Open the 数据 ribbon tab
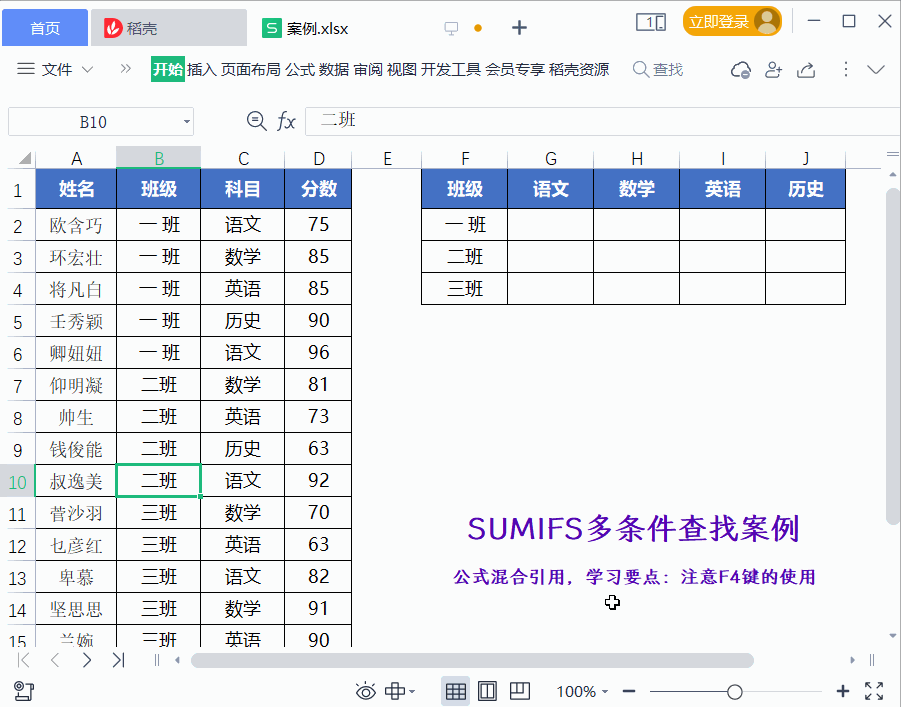The width and height of the screenshot is (901, 707). click(334, 70)
